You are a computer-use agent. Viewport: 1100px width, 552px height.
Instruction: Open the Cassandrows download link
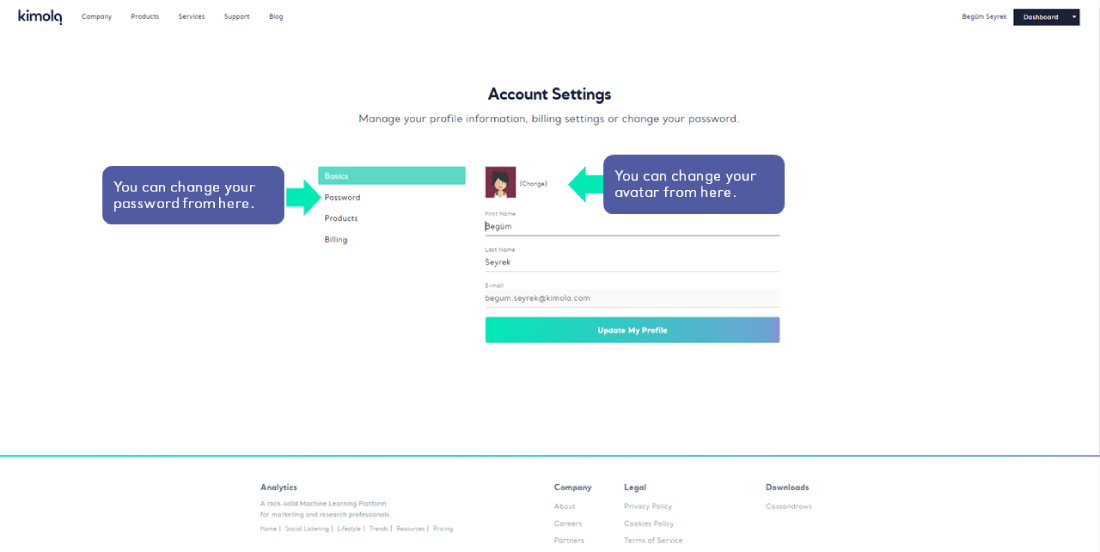pos(789,507)
